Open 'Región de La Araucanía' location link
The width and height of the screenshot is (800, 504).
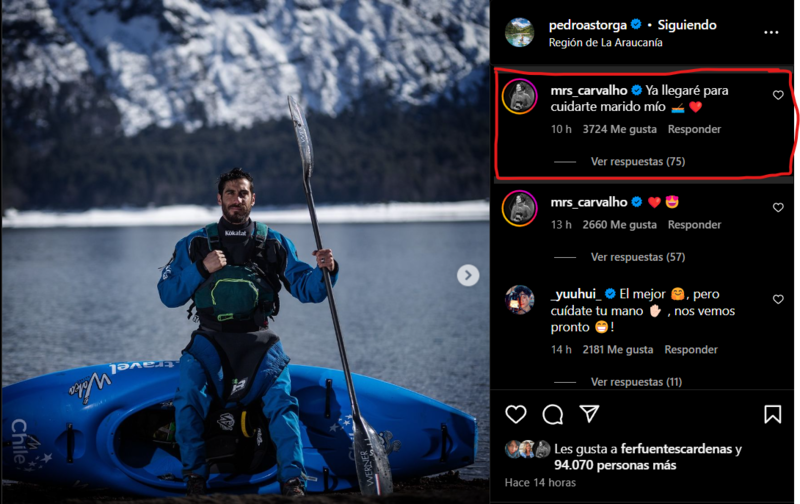607,43
